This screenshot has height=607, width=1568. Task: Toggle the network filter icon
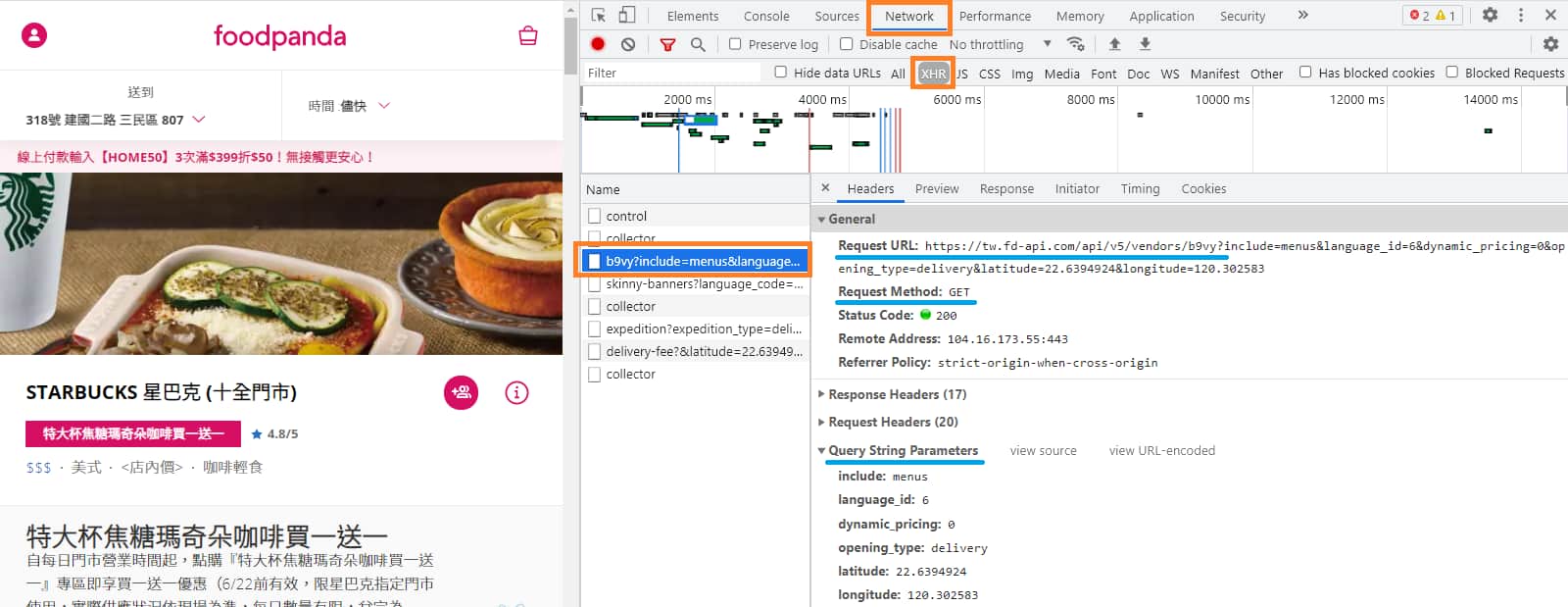coord(667,44)
